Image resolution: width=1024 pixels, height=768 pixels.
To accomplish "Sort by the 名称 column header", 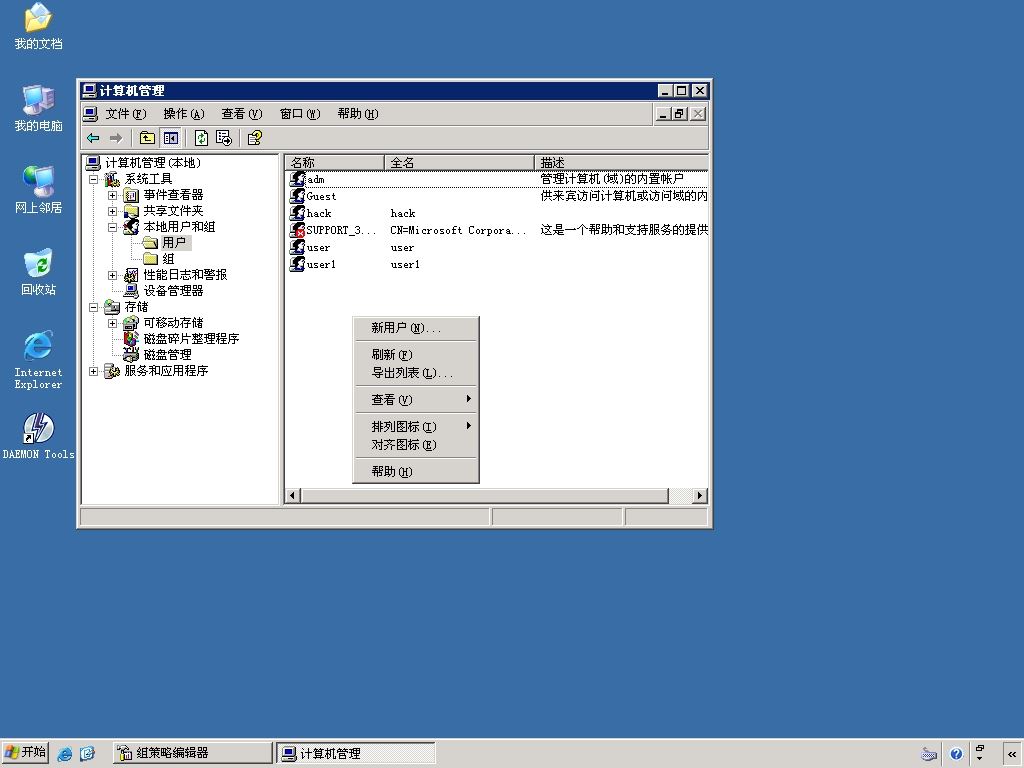I will point(334,162).
